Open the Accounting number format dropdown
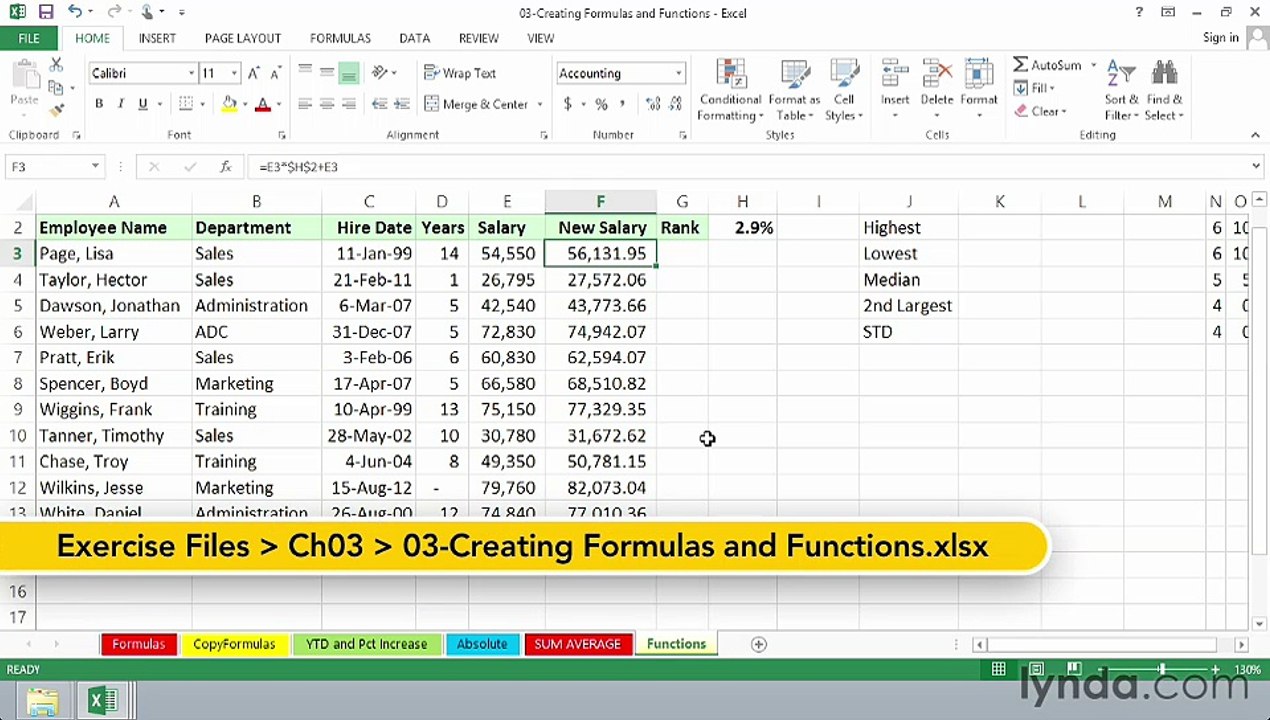Screen dimensions: 1270x720 [x=678, y=73]
